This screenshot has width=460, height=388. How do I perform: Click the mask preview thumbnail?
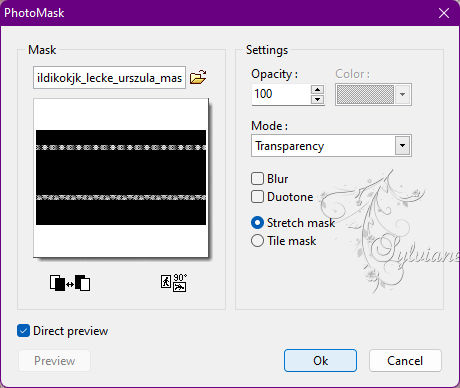pyautogui.click(x=121, y=178)
